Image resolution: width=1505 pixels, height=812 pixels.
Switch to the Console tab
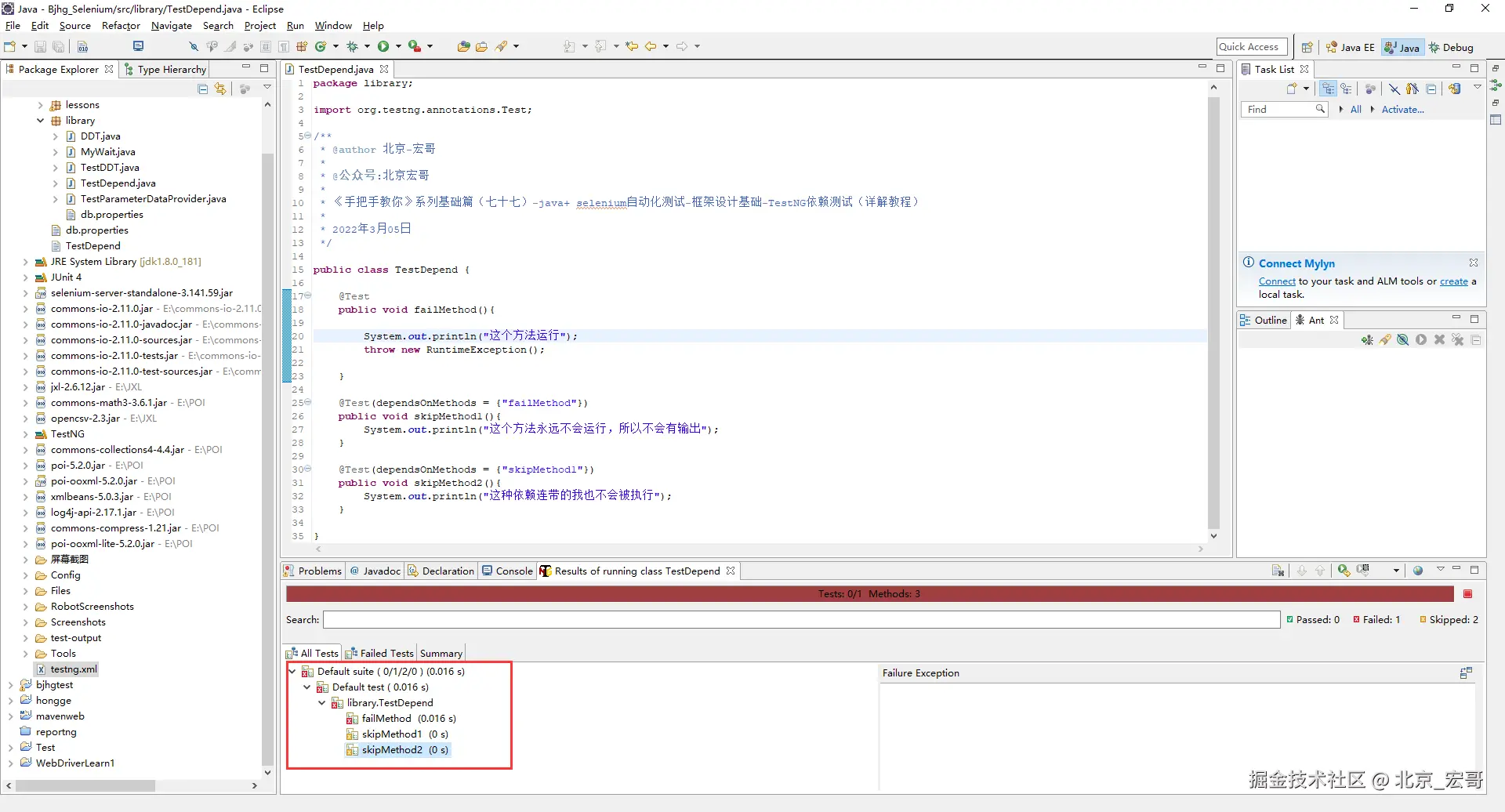coord(507,571)
